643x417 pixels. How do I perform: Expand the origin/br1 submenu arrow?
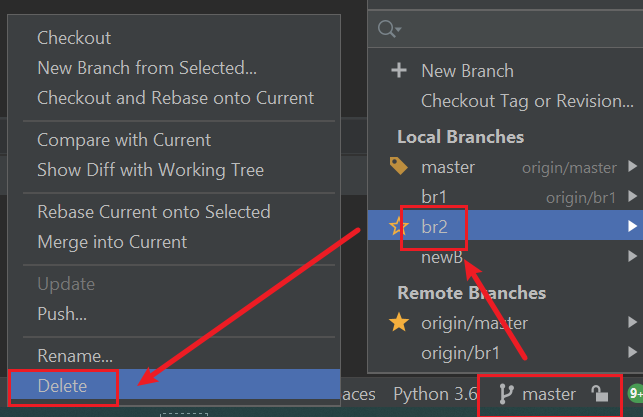(x=632, y=352)
